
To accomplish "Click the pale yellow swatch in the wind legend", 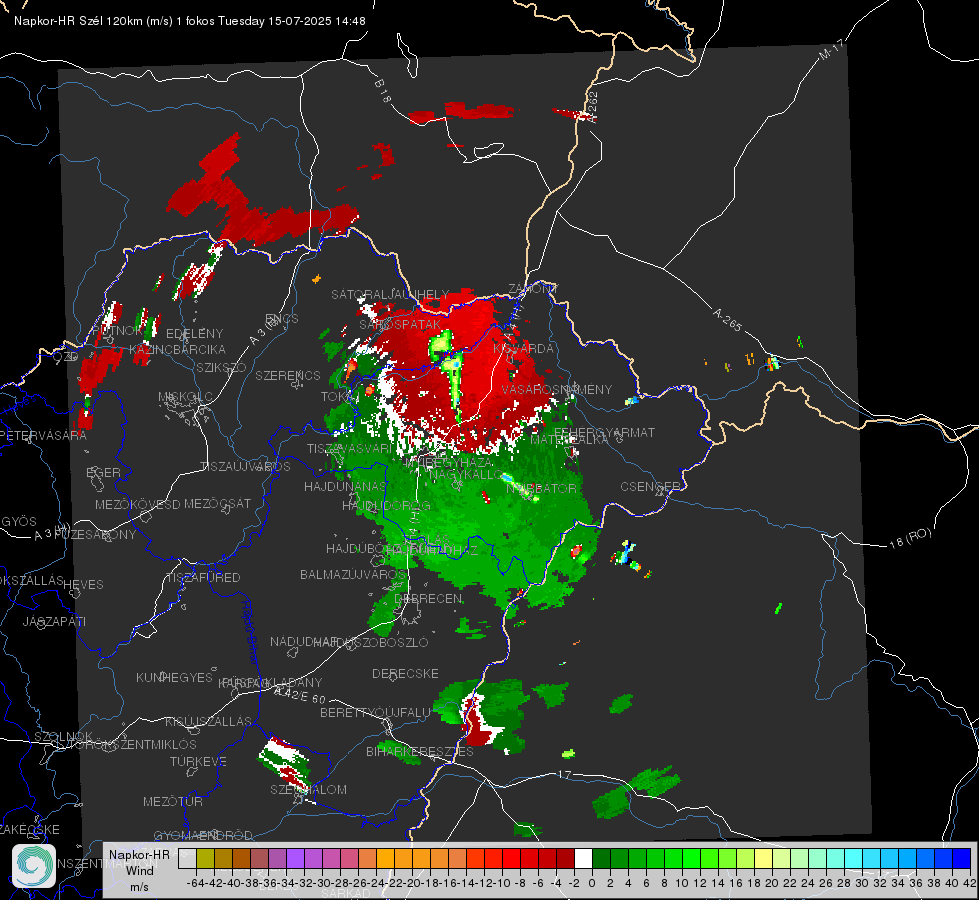I will tap(764, 859).
